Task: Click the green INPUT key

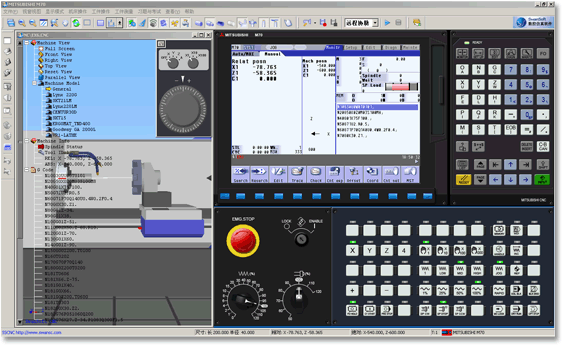Action: pos(542,180)
